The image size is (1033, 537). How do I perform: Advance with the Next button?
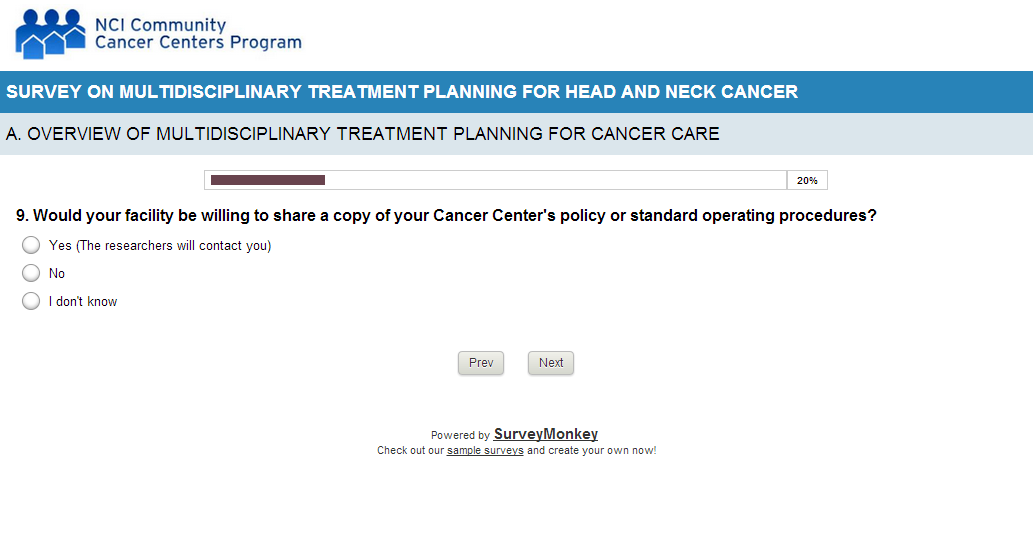coord(551,363)
